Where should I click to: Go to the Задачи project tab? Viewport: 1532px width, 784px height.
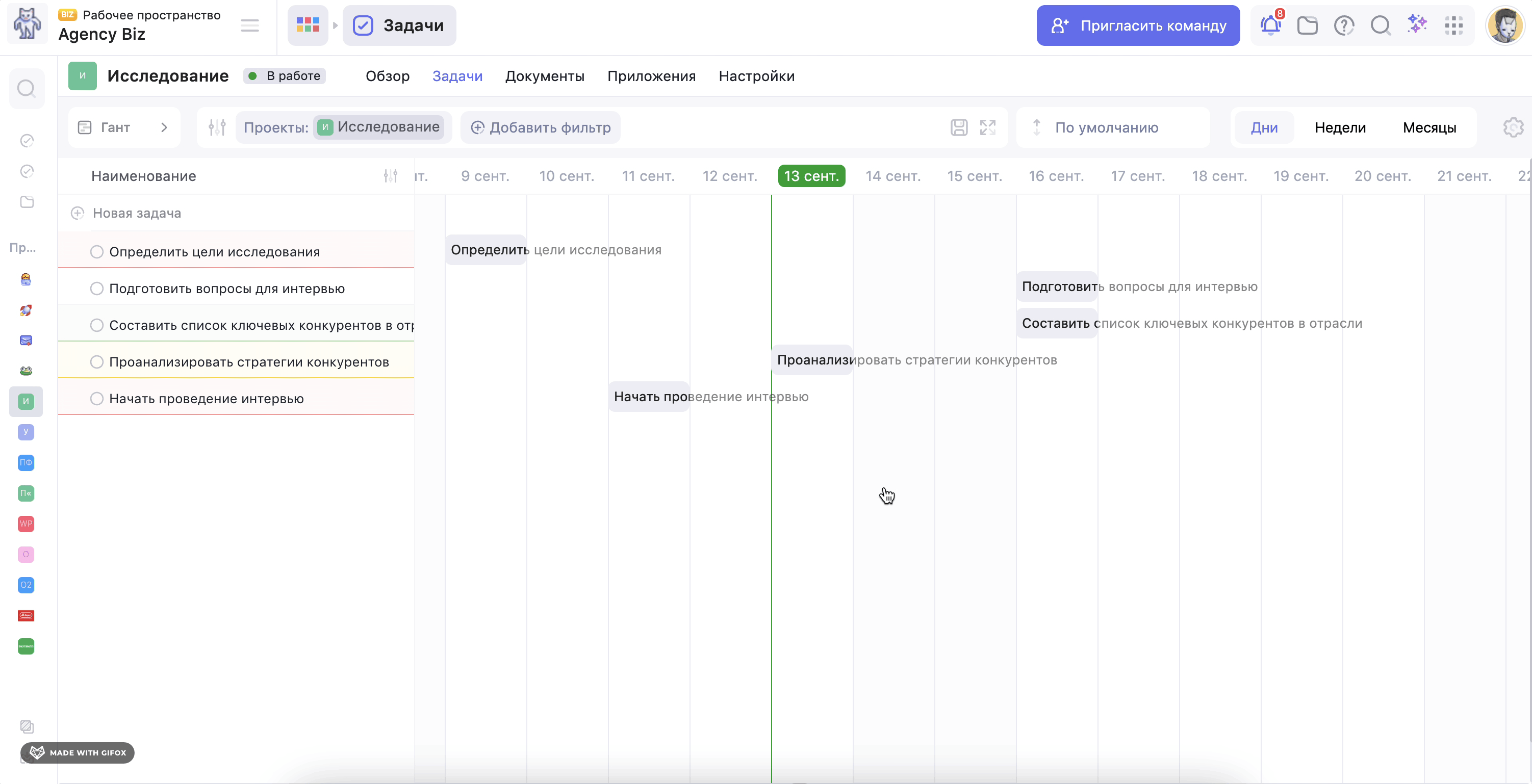[457, 76]
